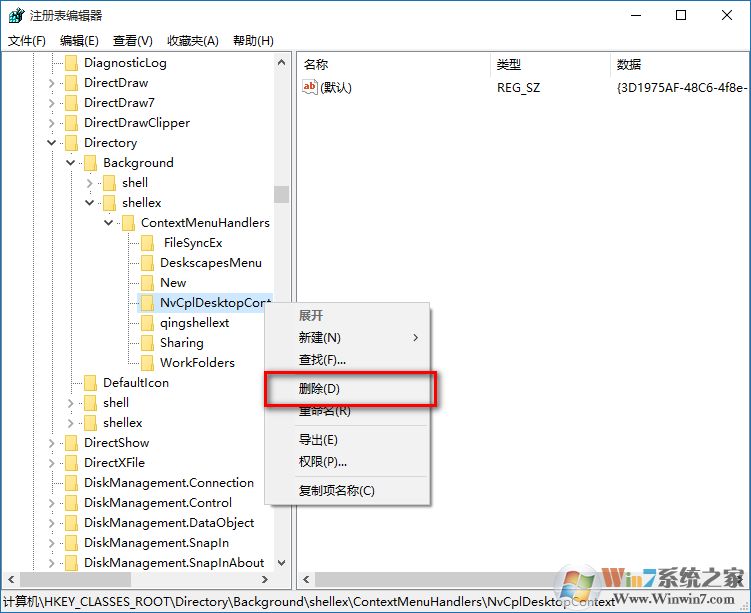Viewport: 751px width, 613px height.
Task: Click the New key folder icon
Action: (147, 283)
